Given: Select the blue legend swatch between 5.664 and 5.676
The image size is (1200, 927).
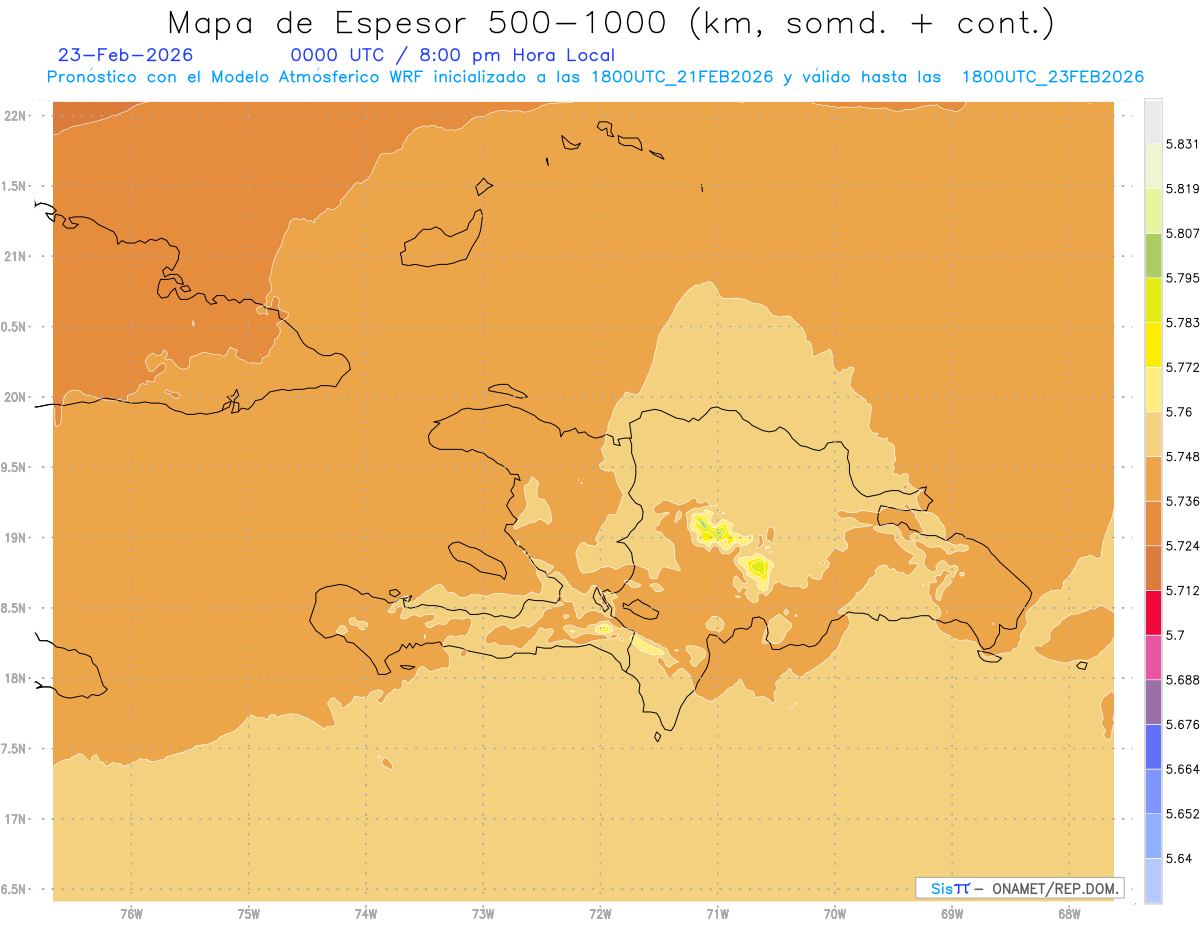Looking at the screenshot, I should (1153, 746).
